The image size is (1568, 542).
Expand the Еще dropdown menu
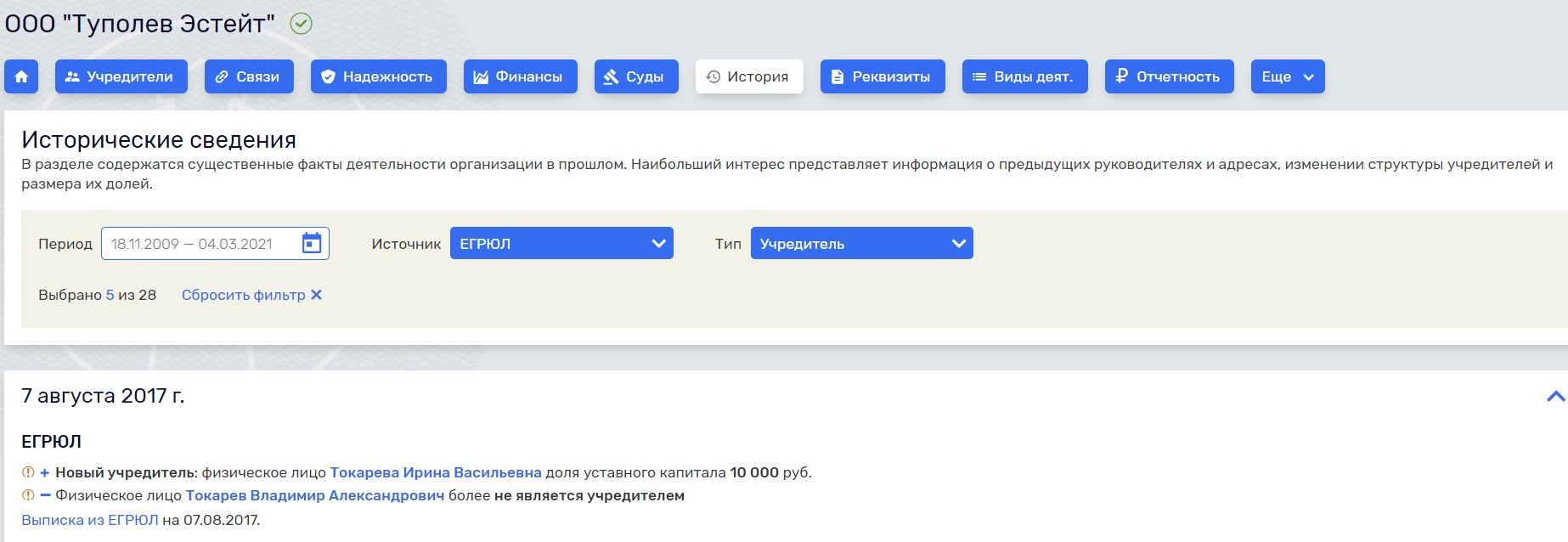1288,76
